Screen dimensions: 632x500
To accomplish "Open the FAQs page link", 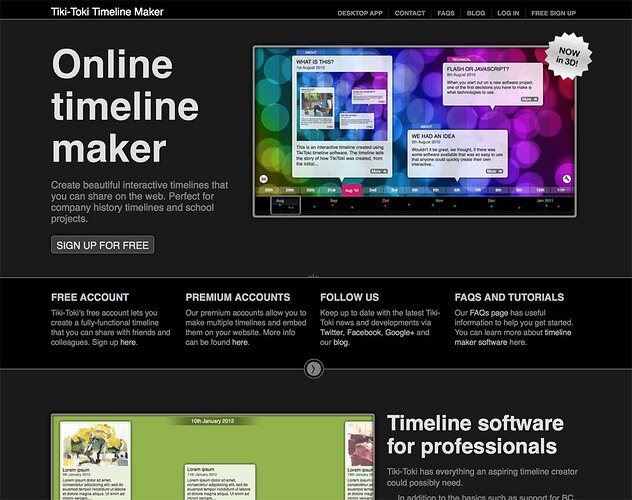I will click(x=489, y=313).
